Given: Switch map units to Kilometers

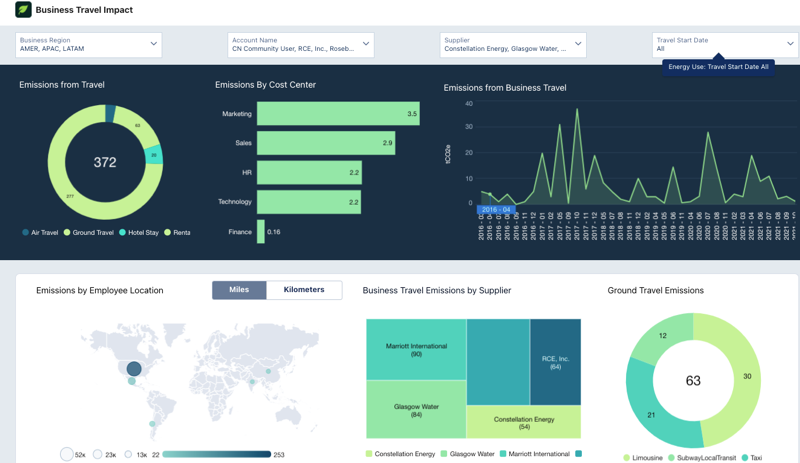Looking at the screenshot, I should pos(304,290).
